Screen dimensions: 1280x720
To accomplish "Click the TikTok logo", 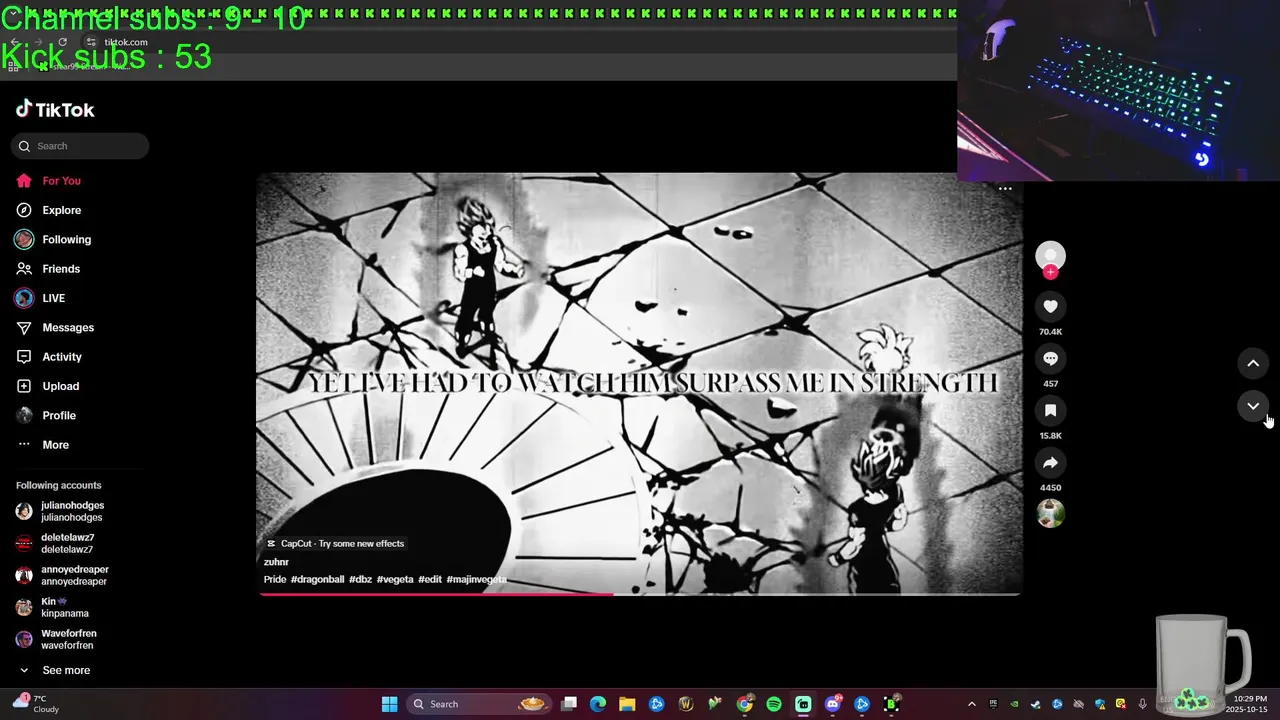I will pos(55,109).
